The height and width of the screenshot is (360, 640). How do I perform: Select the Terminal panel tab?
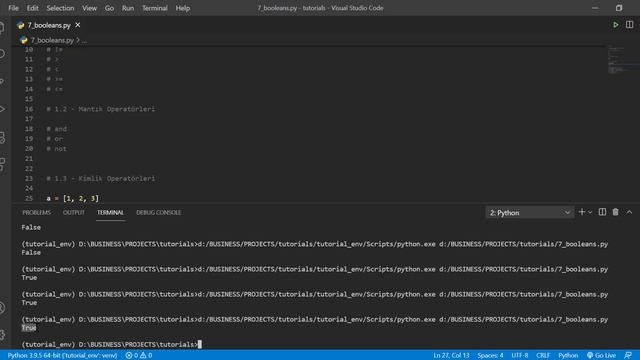110,213
